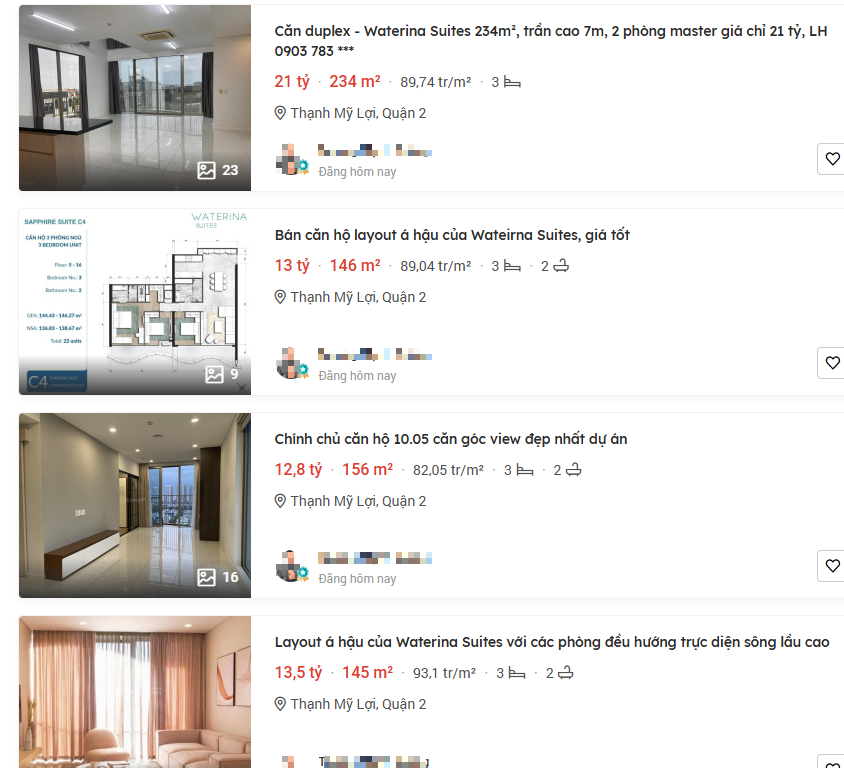The height and width of the screenshot is (768, 844).
Task: Click location pin on 13,5 tỷ listing
Action: (x=280, y=704)
